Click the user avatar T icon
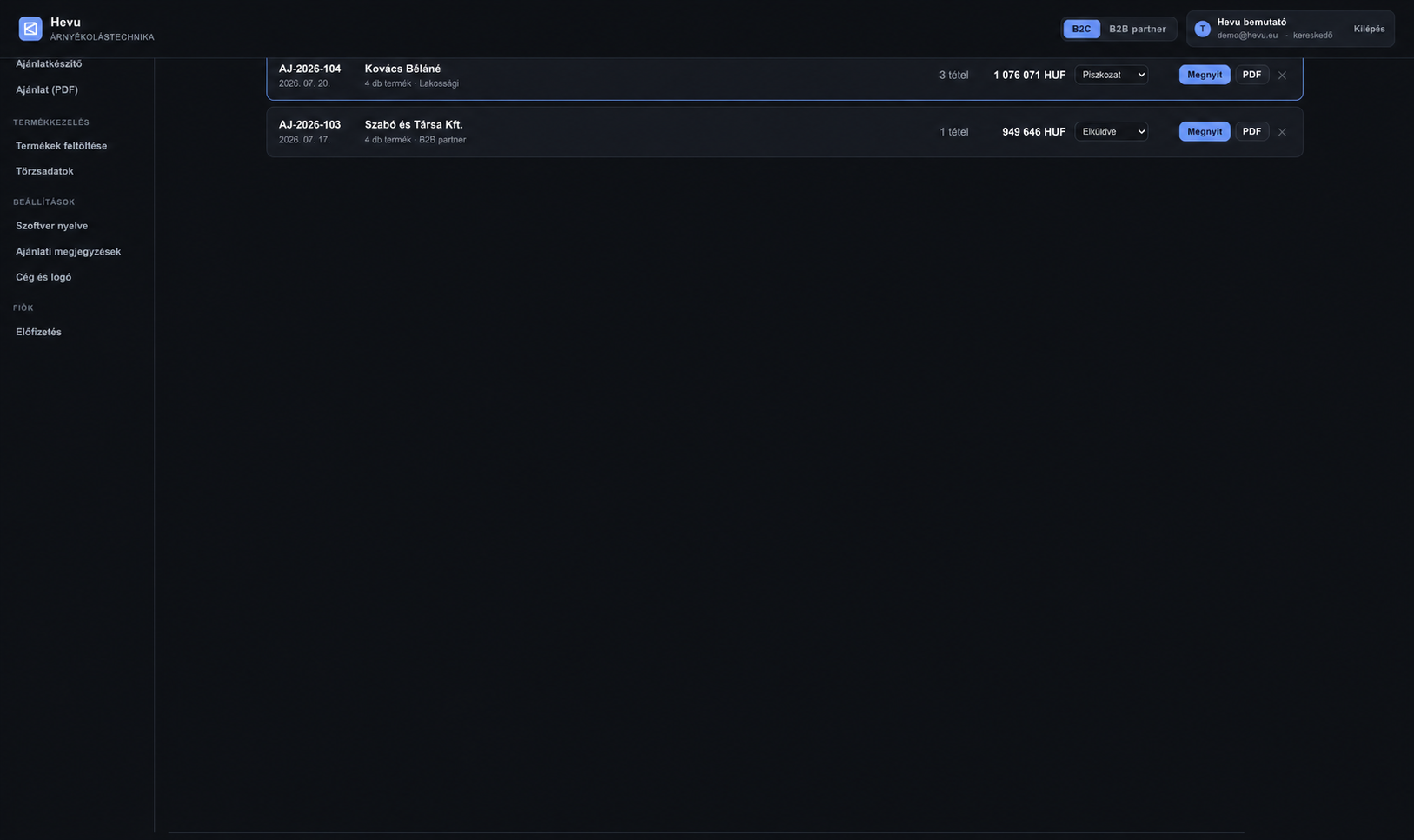 pyautogui.click(x=1203, y=29)
